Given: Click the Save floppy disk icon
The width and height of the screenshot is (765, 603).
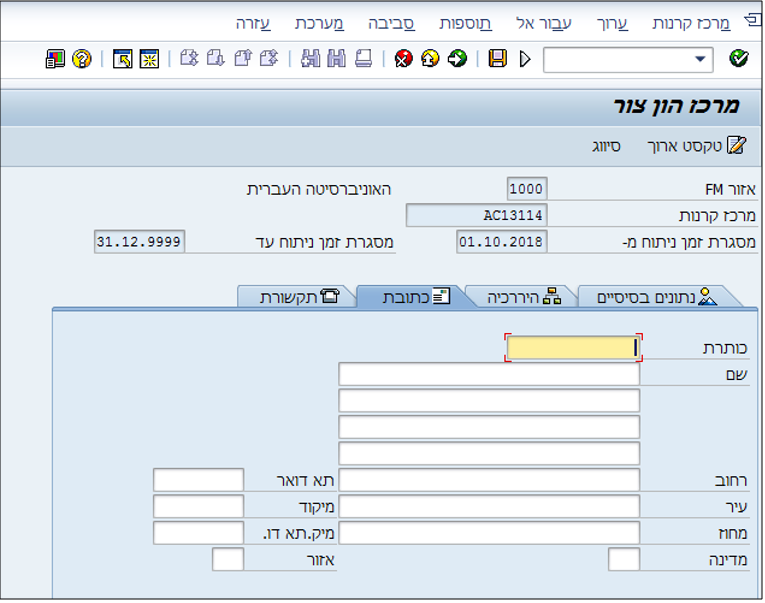Looking at the screenshot, I should (498, 59).
